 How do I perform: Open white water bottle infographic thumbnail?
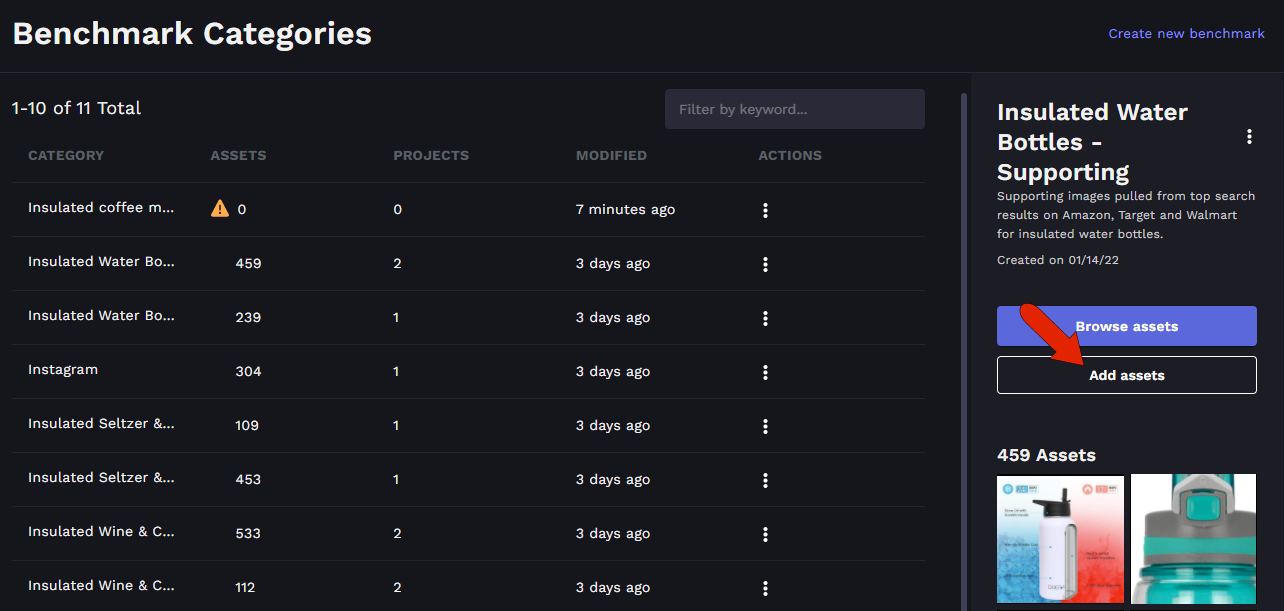(x=1061, y=540)
